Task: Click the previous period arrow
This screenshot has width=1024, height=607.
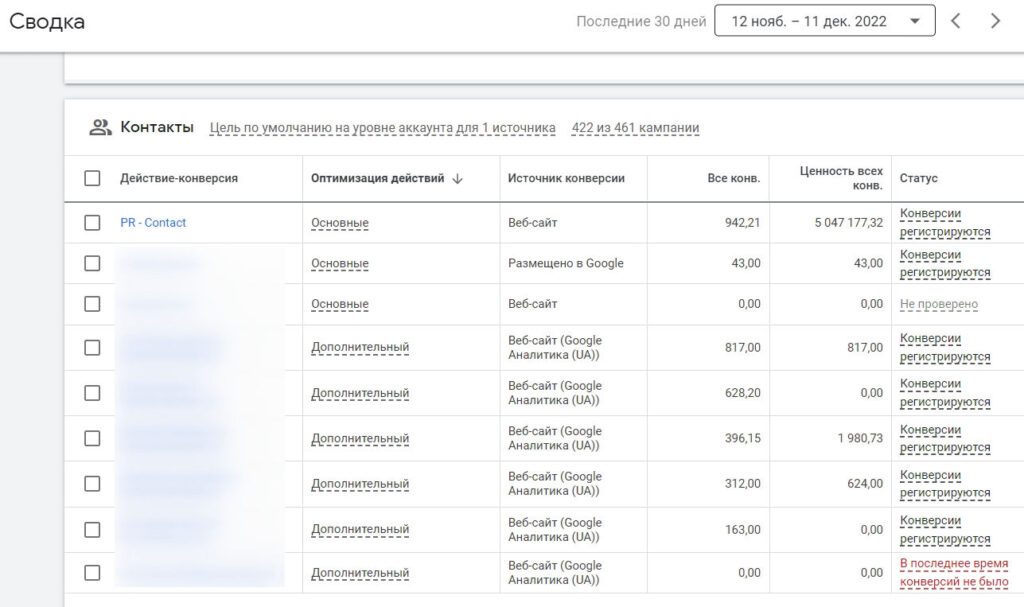Action: point(955,21)
